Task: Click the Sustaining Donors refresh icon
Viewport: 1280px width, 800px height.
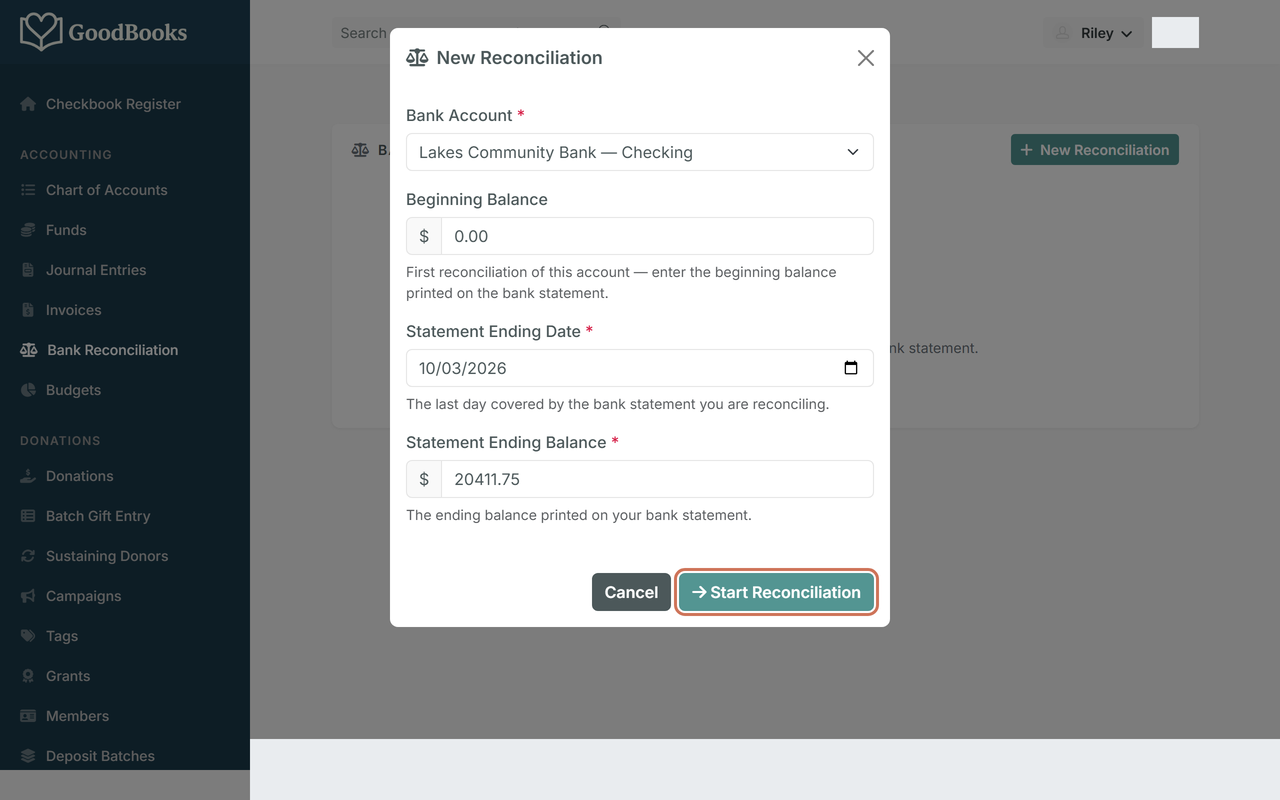Action: click(x=28, y=556)
